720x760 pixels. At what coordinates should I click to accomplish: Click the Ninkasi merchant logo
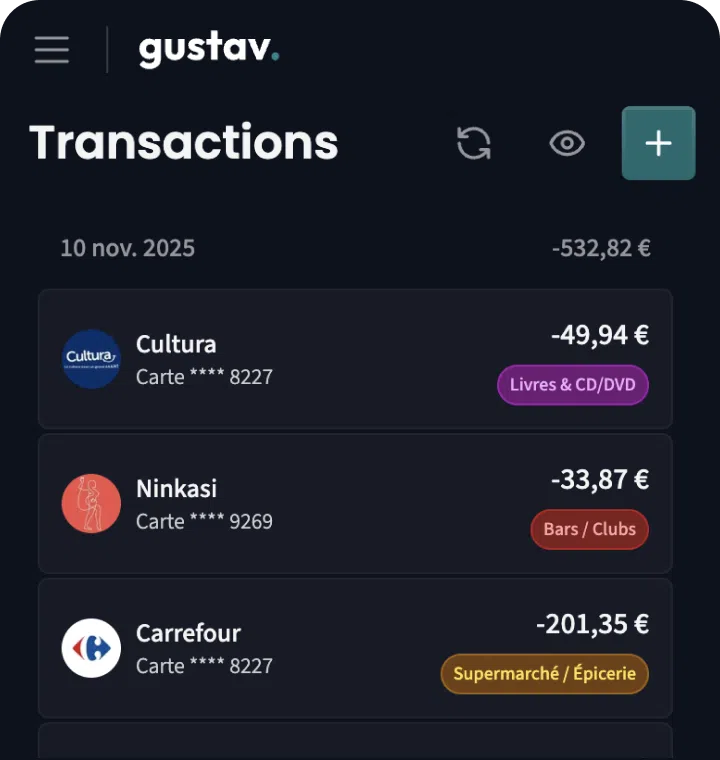click(91, 504)
